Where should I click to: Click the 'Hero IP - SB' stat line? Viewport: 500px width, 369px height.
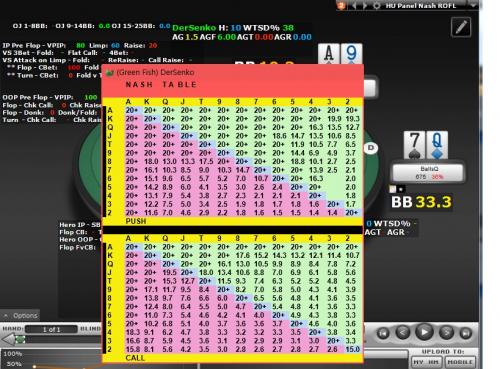80,225
